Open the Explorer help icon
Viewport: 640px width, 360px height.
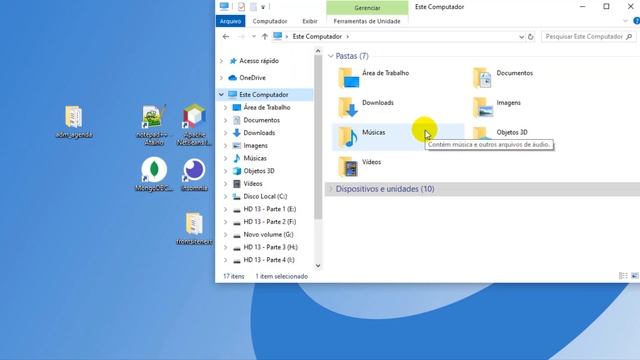[636, 21]
